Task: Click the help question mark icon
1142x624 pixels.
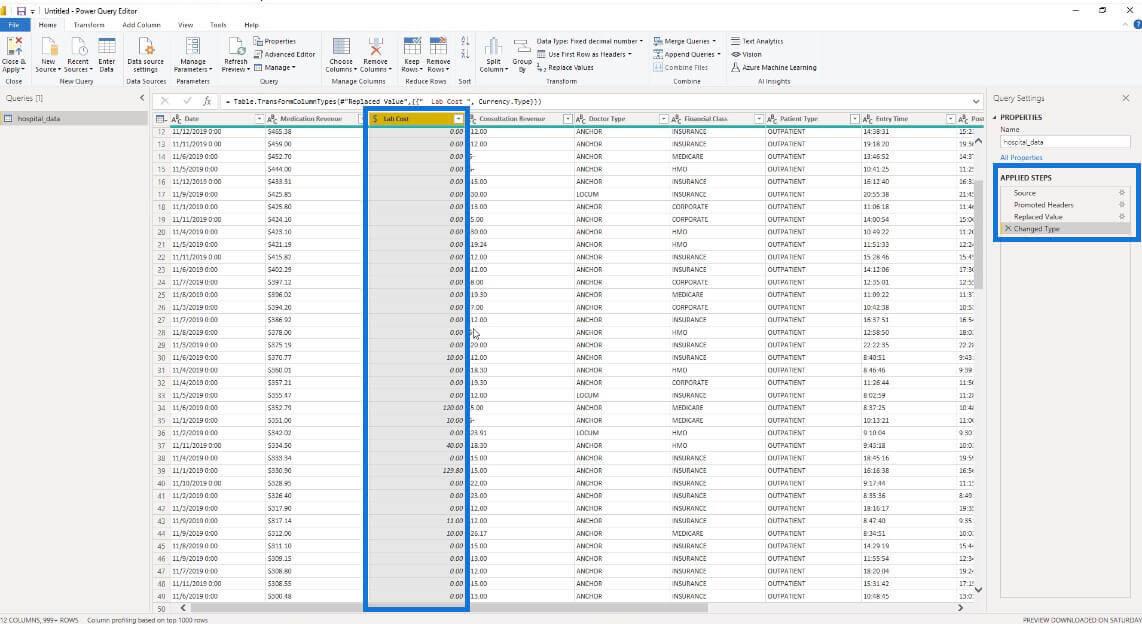Action: click(x=1137, y=25)
